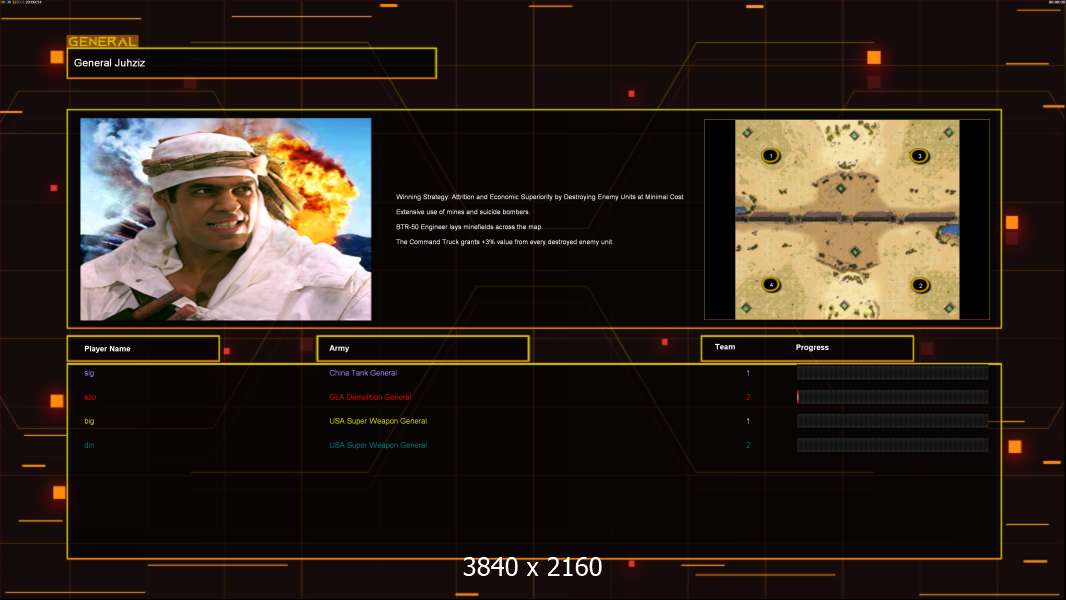The height and width of the screenshot is (600, 1066).
Task: Click start position 4 marker on map
Action: (770, 285)
